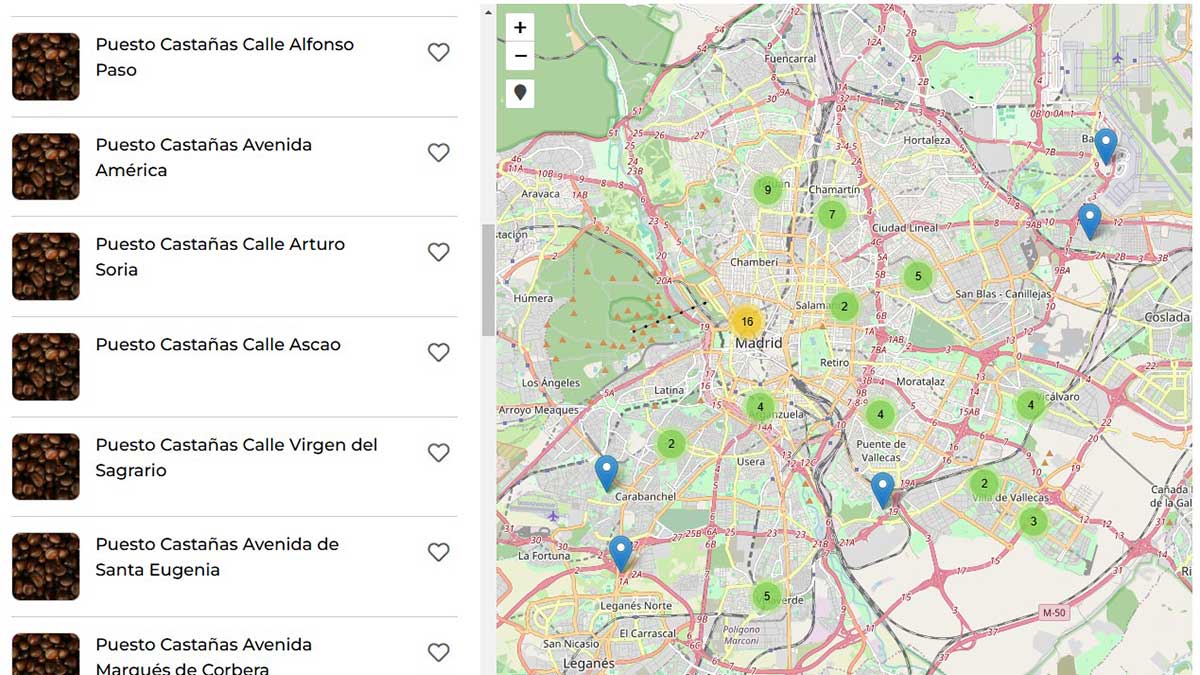Zoom out on the map
The image size is (1200, 675).
click(x=520, y=57)
